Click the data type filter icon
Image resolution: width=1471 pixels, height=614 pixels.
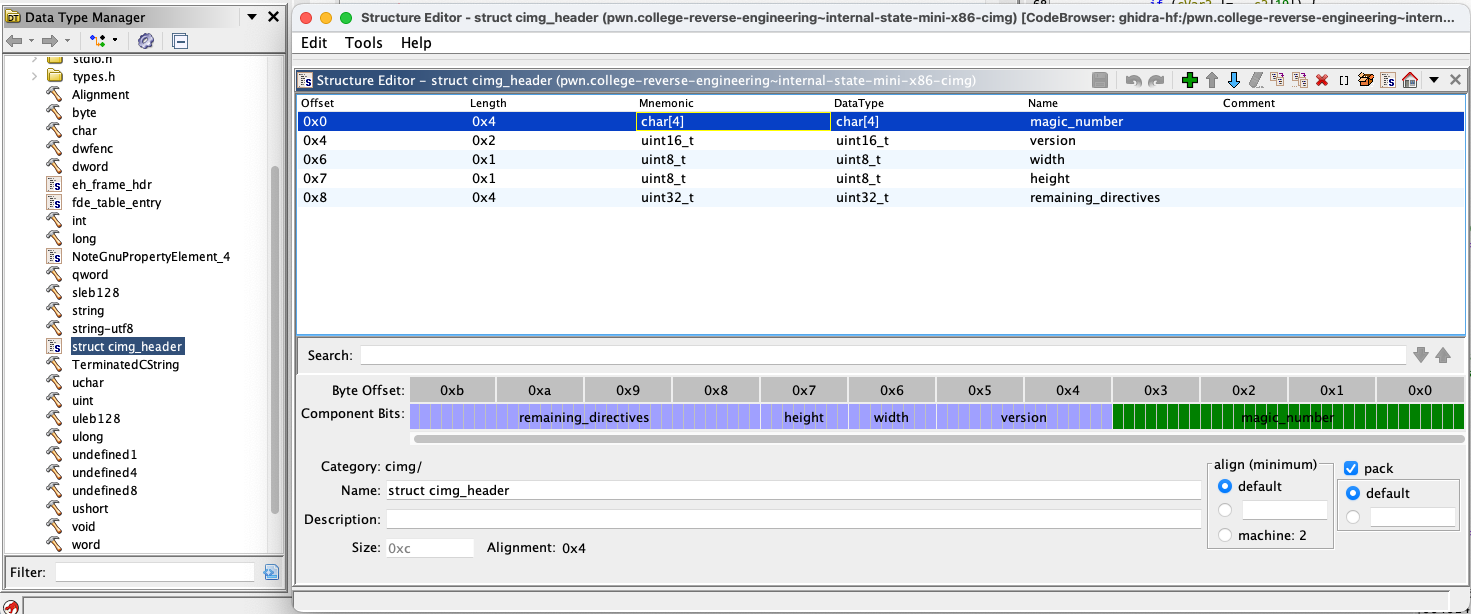(x=98, y=41)
